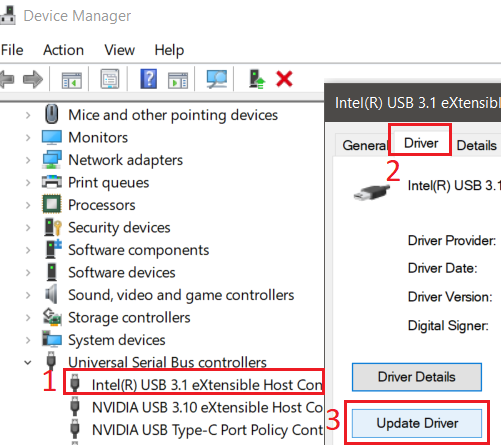Screen dimensions: 501x445
Task: Click Scan for hardware changes icon
Action: [x=217, y=79]
